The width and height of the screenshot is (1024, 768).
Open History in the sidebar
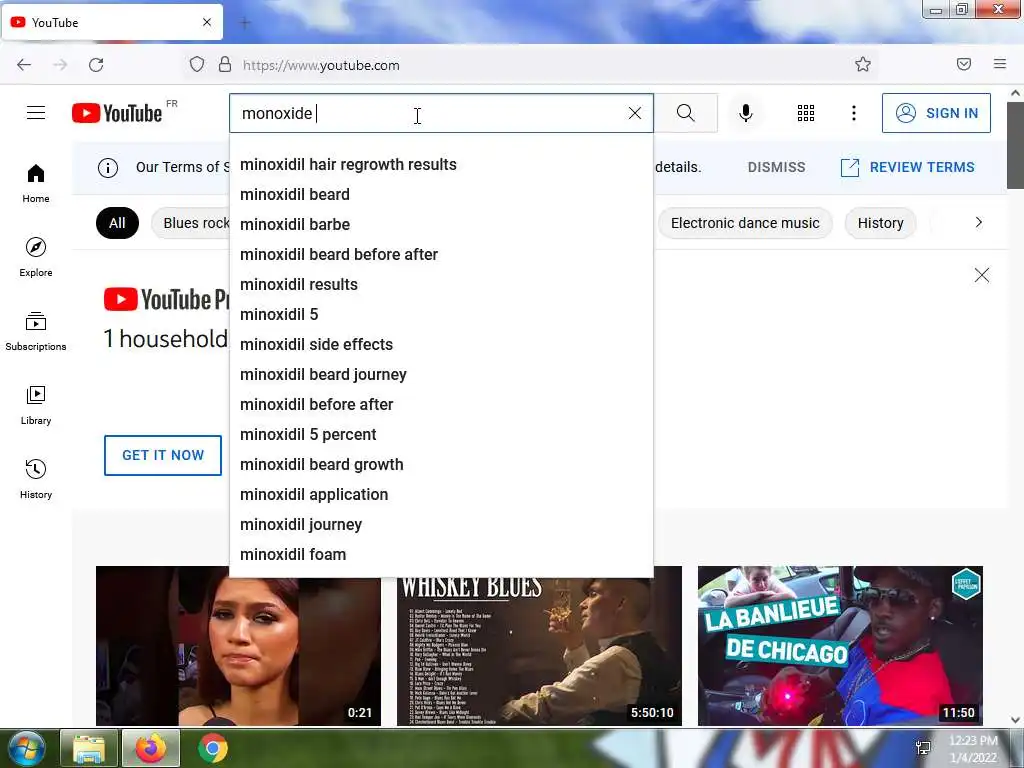click(x=36, y=479)
